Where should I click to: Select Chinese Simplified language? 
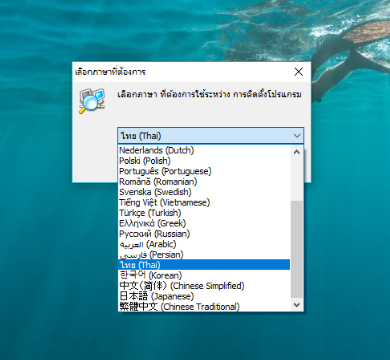click(204, 286)
